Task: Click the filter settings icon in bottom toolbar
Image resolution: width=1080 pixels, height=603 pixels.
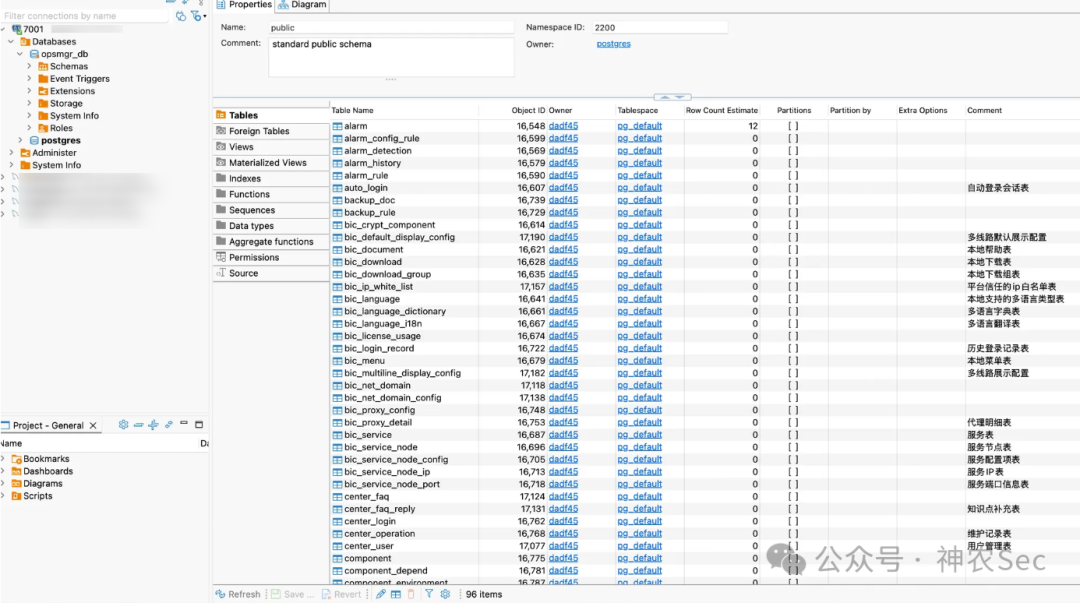Action: (x=429, y=594)
